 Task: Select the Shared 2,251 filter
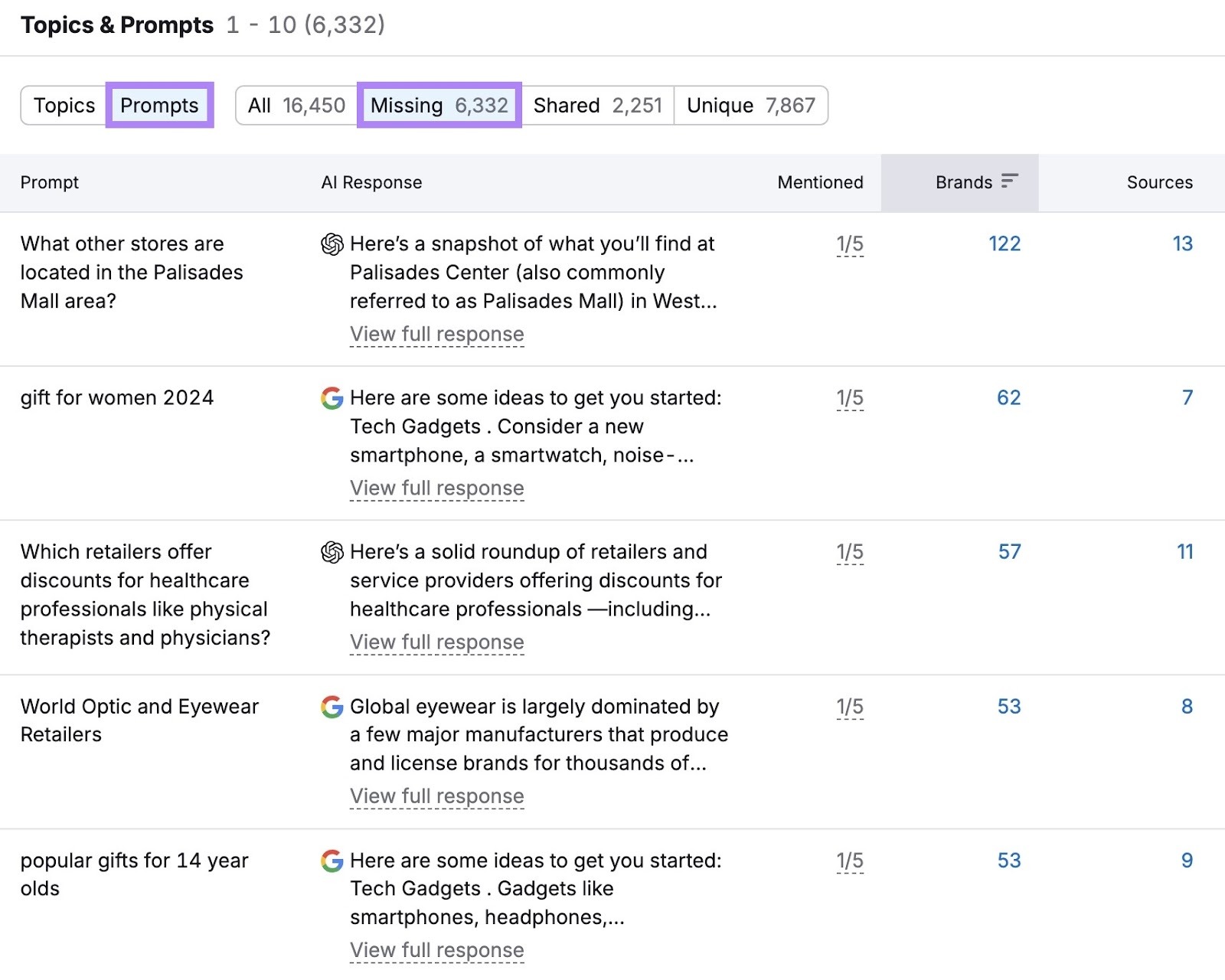[598, 105]
